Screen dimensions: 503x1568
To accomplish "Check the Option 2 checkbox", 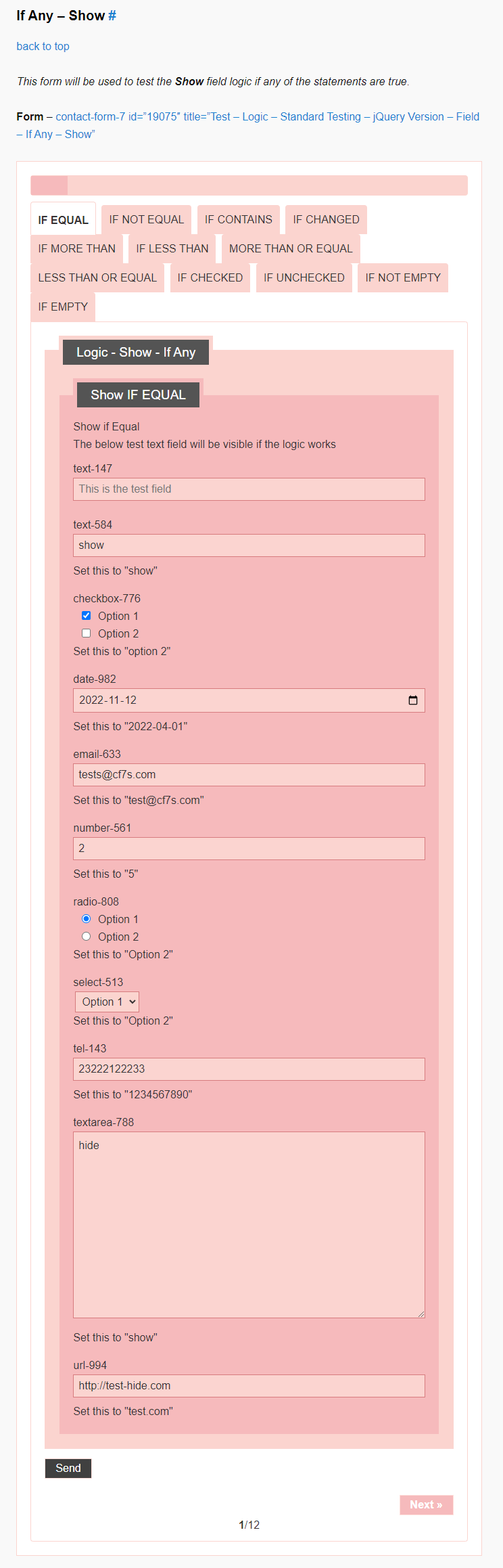I will coord(86,633).
